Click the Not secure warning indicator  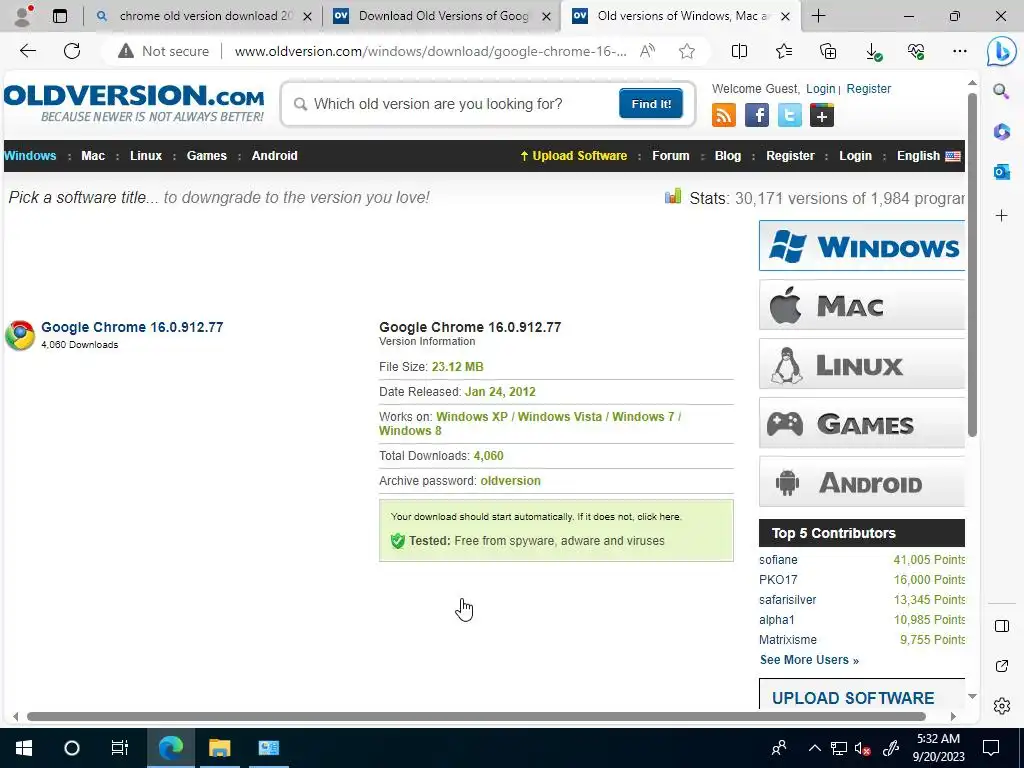click(x=163, y=51)
